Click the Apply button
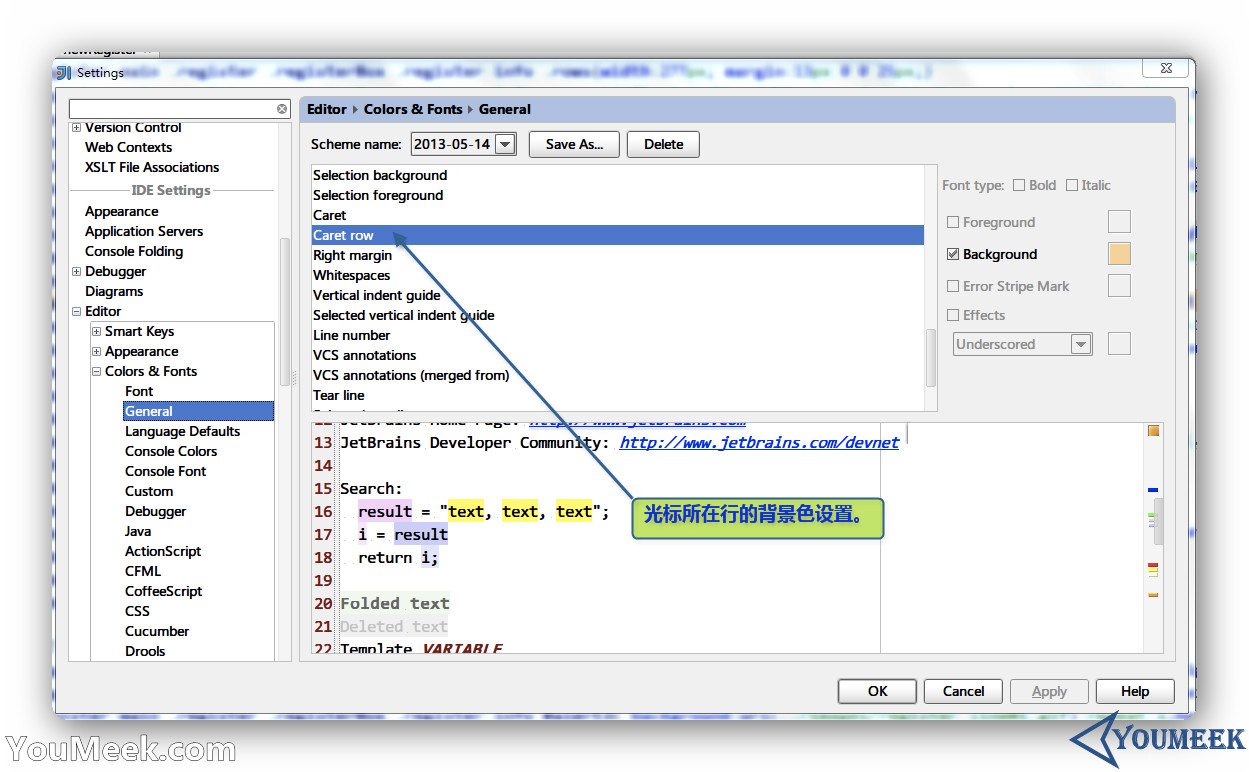 point(1049,691)
